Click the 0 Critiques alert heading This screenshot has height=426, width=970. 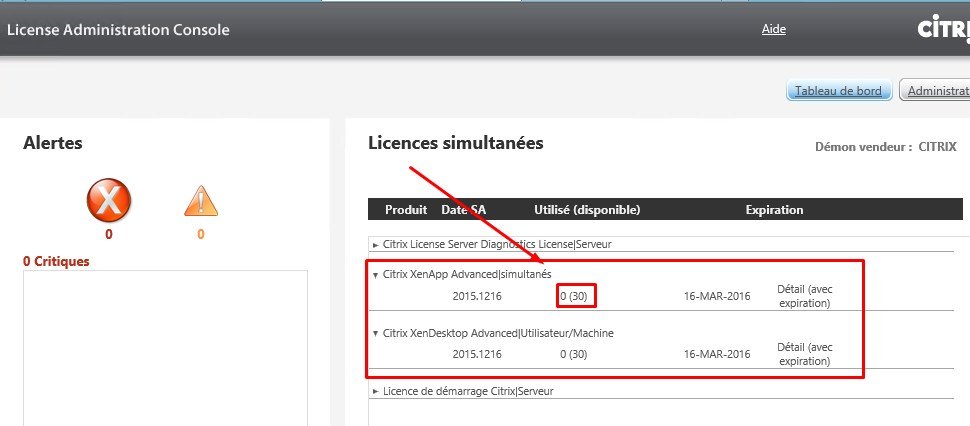[56, 262]
